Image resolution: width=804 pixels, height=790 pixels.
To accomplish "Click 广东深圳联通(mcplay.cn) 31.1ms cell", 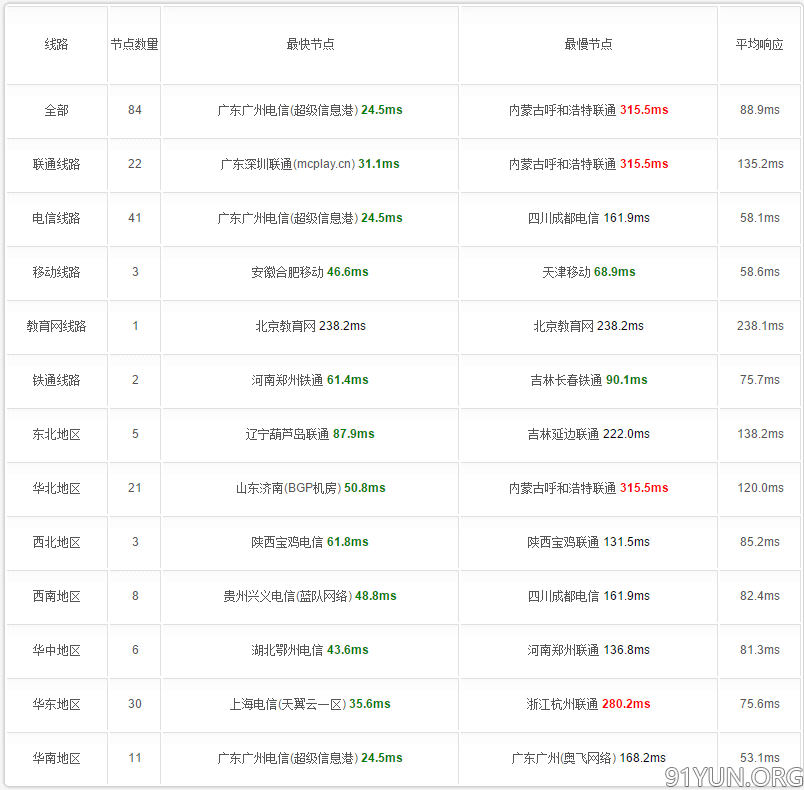I will [x=310, y=164].
